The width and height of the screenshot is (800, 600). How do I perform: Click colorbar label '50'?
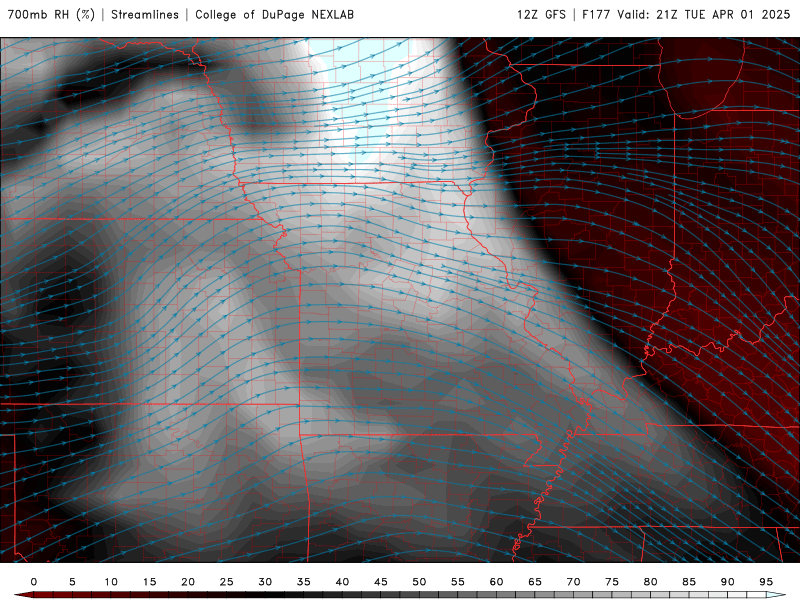(419, 582)
